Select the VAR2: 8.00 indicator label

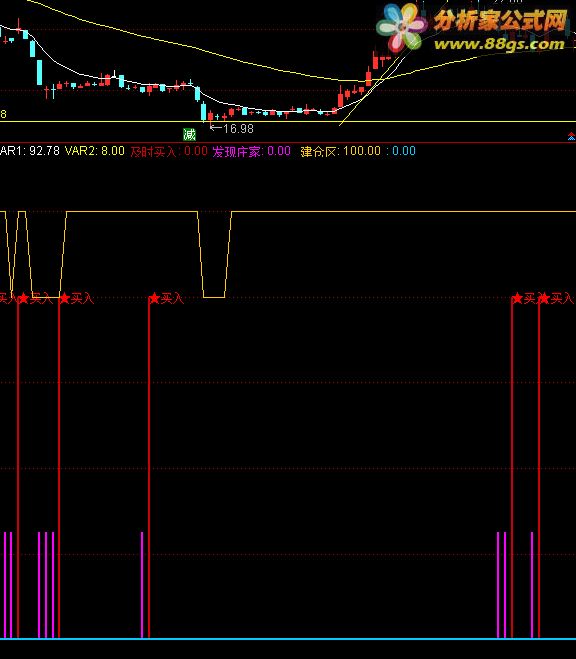coord(95,151)
